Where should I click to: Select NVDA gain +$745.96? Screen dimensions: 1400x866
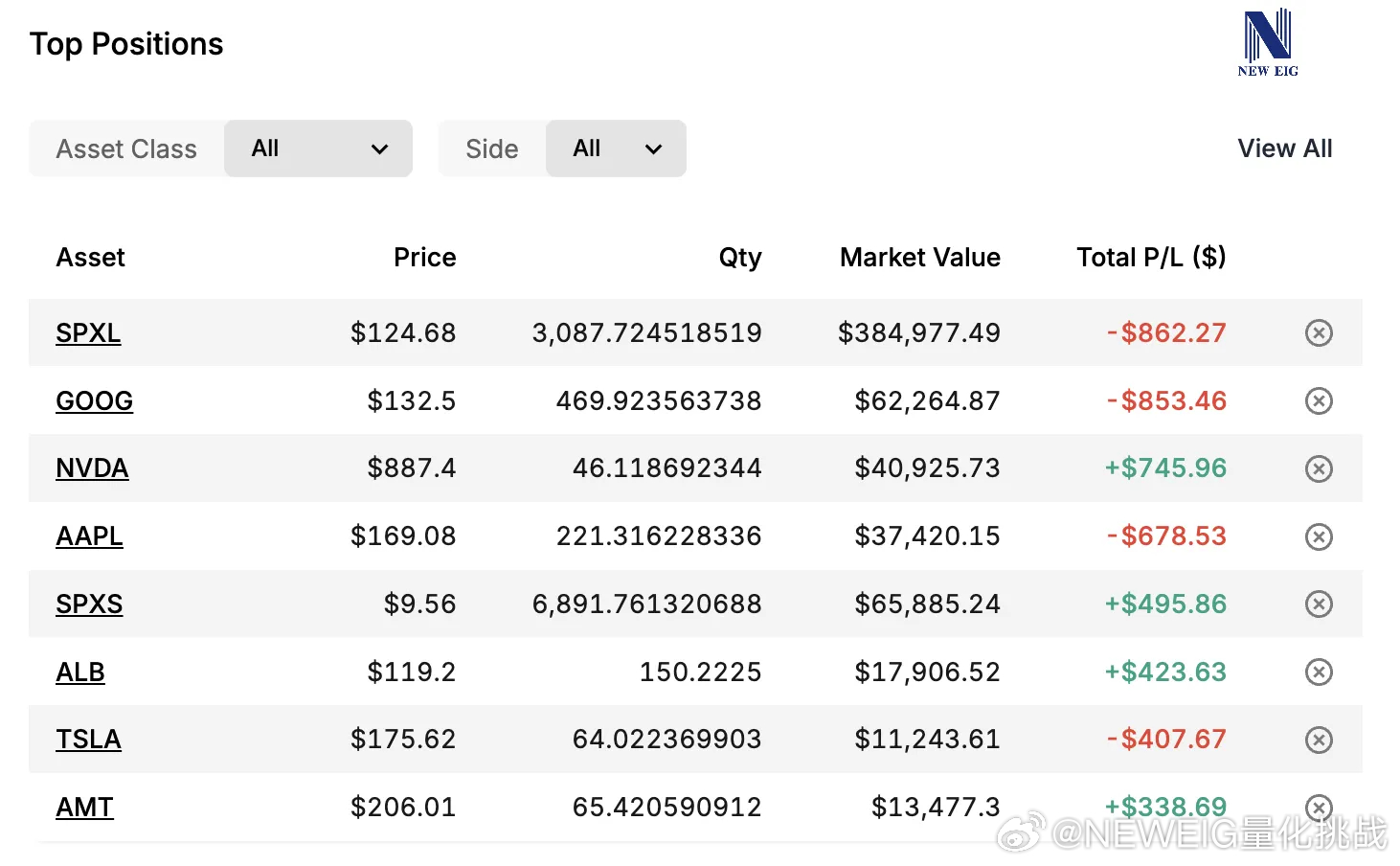coord(1165,468)
